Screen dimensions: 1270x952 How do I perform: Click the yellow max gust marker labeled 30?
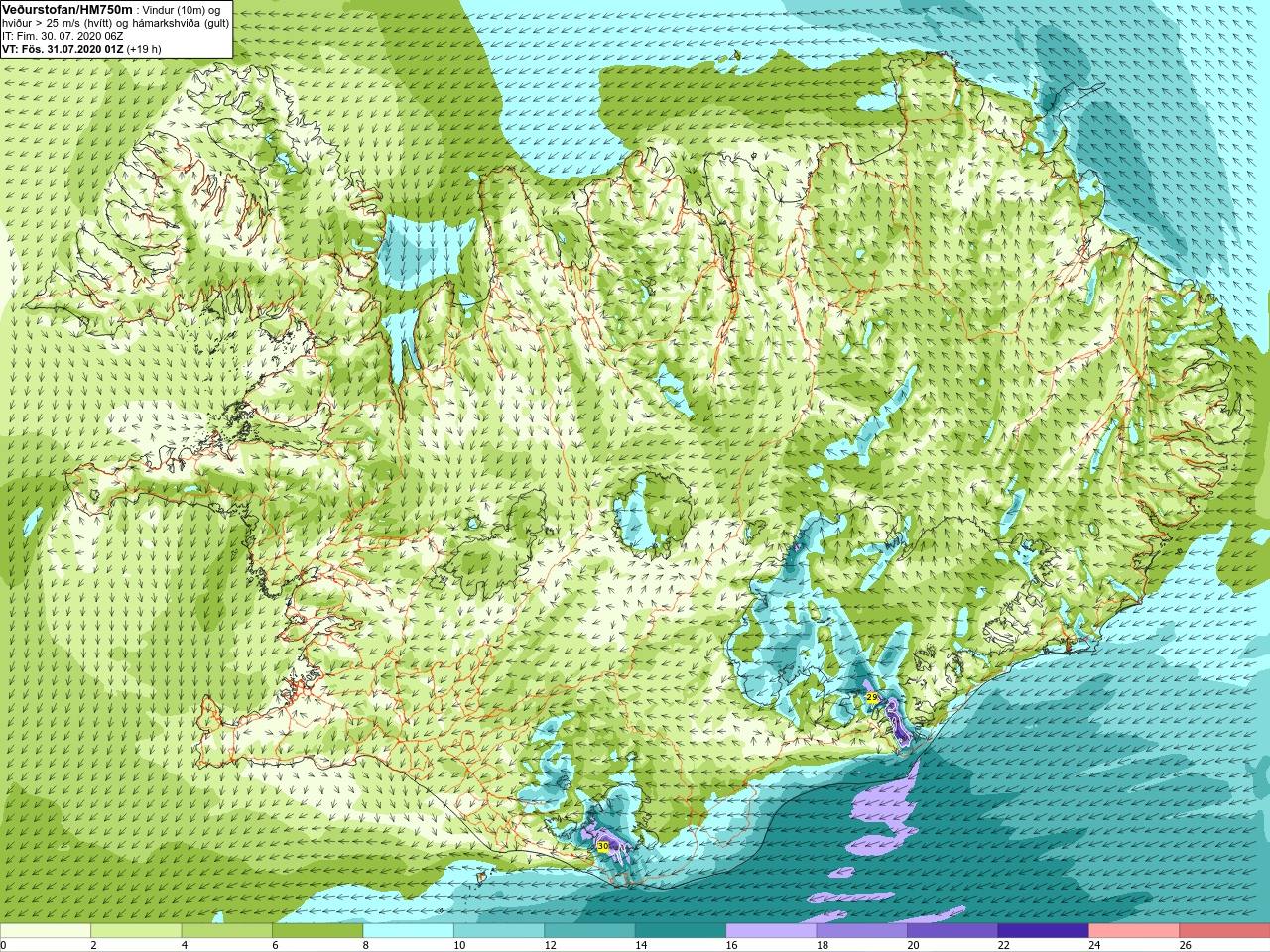click(x=603, y=846)
